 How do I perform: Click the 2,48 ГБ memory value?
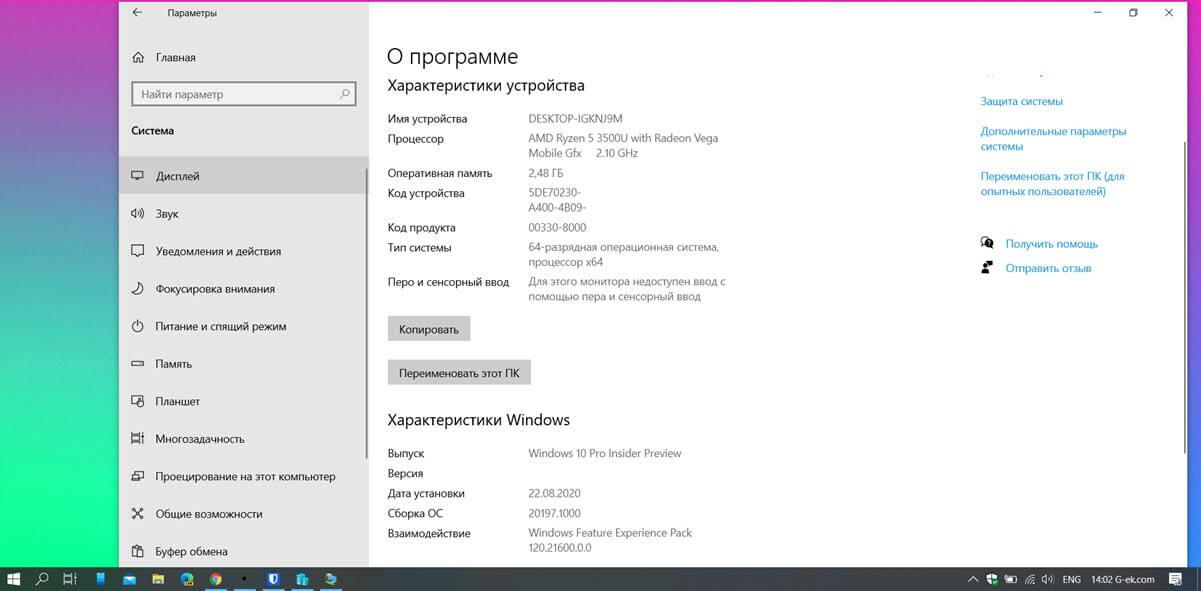[548, 173]
